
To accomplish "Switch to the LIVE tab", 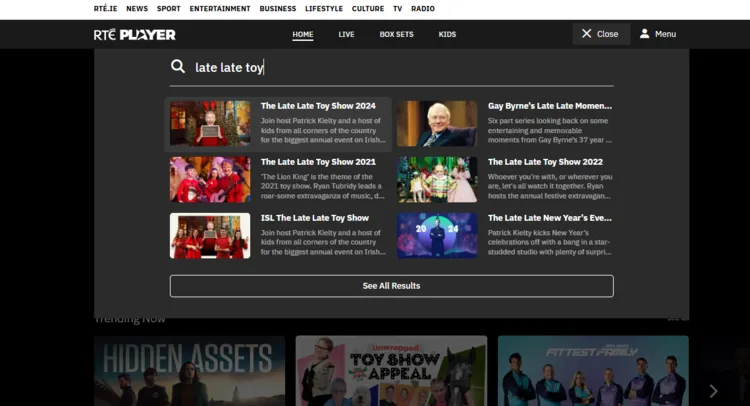I will pyautogui.click(x=346, y=34).
